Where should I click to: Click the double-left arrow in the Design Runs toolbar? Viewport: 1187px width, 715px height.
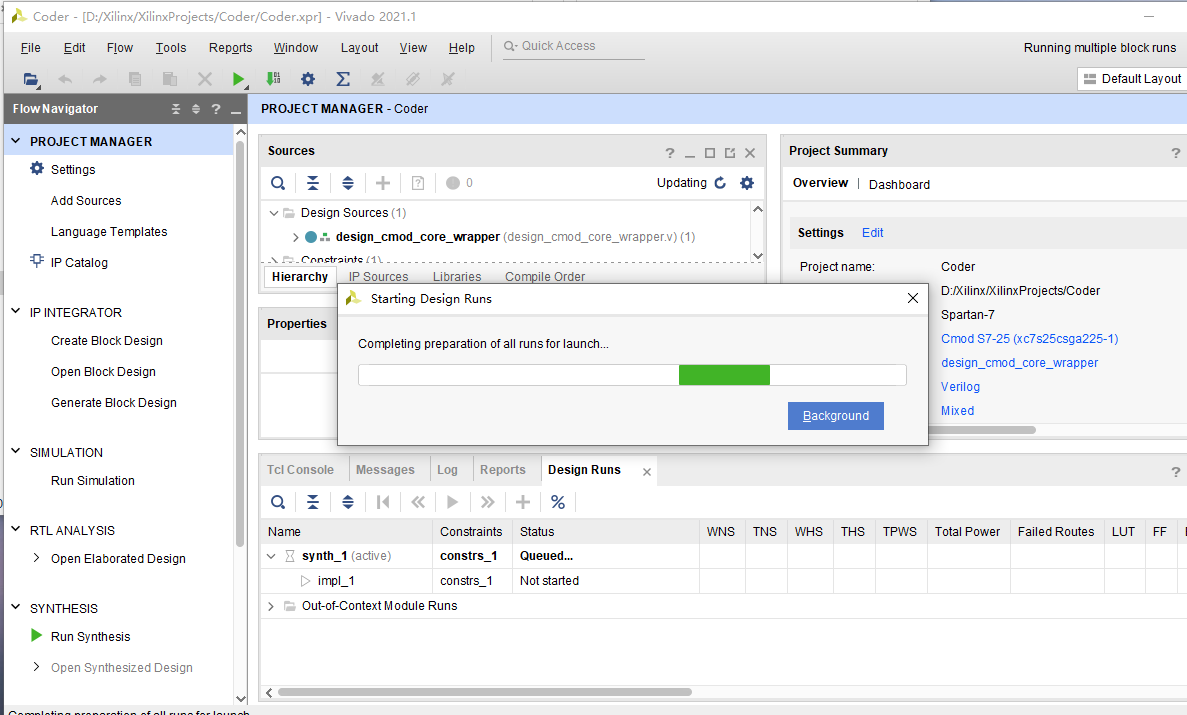(x=418, y=502)
